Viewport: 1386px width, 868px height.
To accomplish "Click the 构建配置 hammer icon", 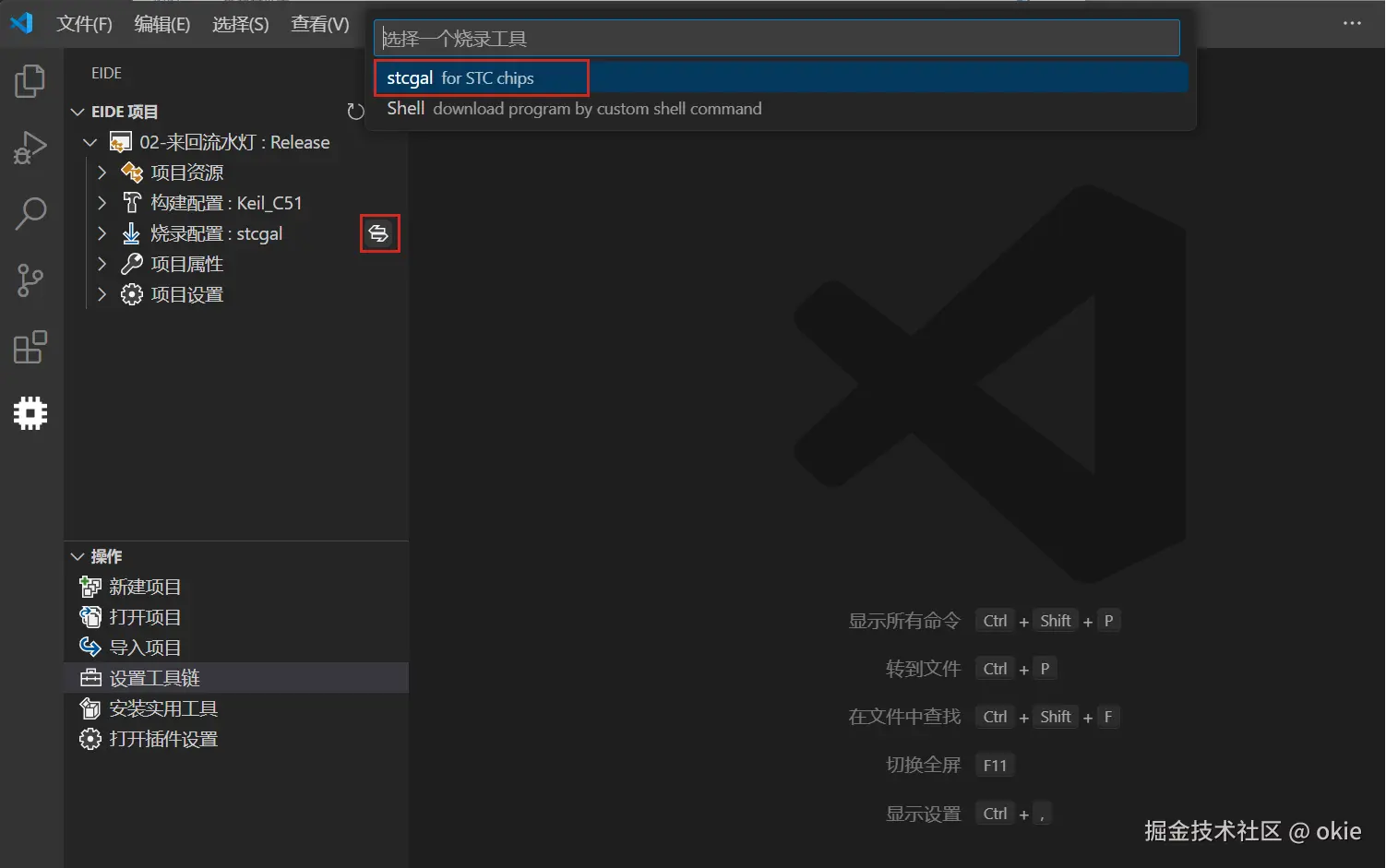I will coord(132,203).
